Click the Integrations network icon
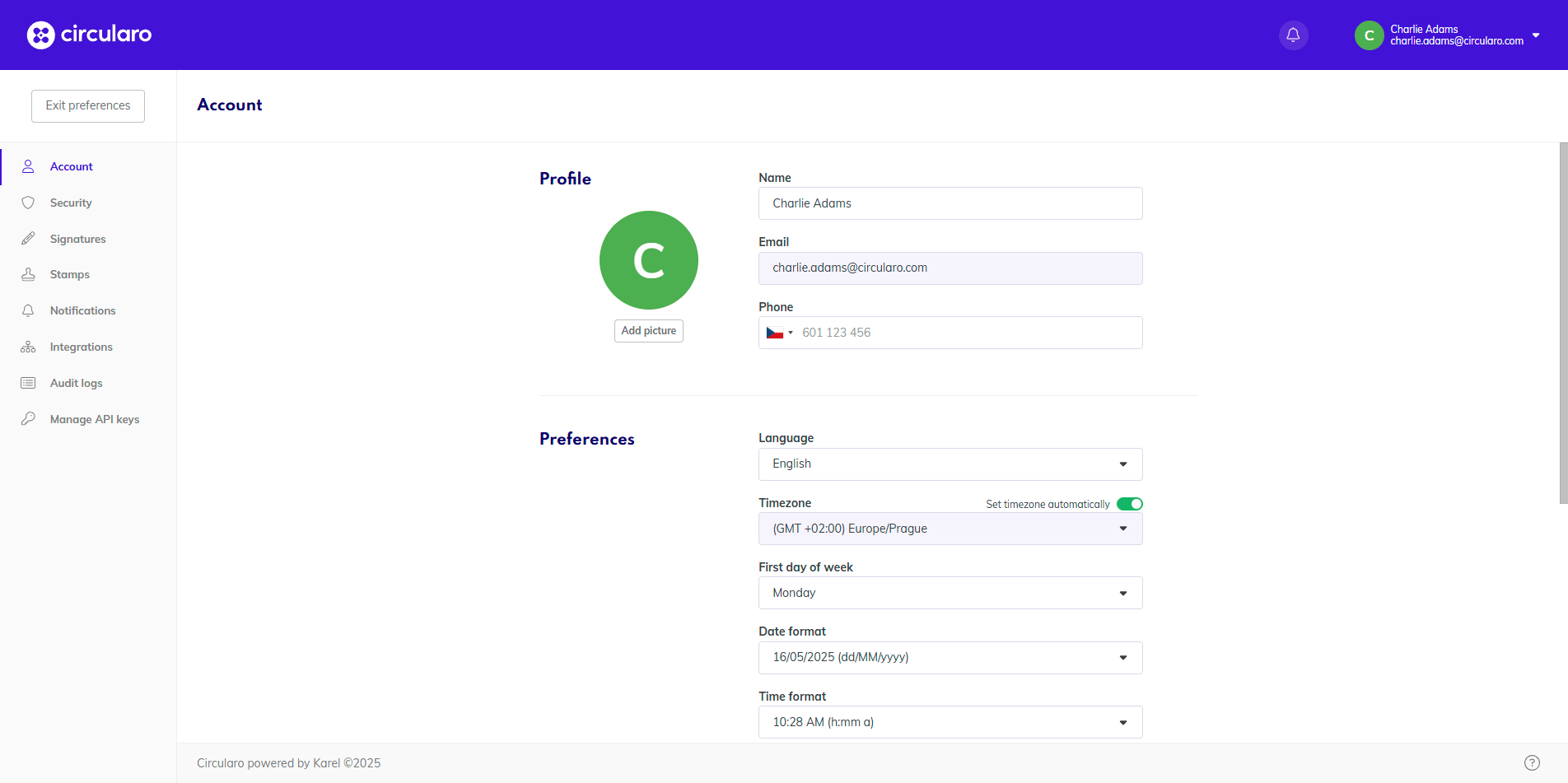This screenshot has height=783, width=1568. [28, 347]
